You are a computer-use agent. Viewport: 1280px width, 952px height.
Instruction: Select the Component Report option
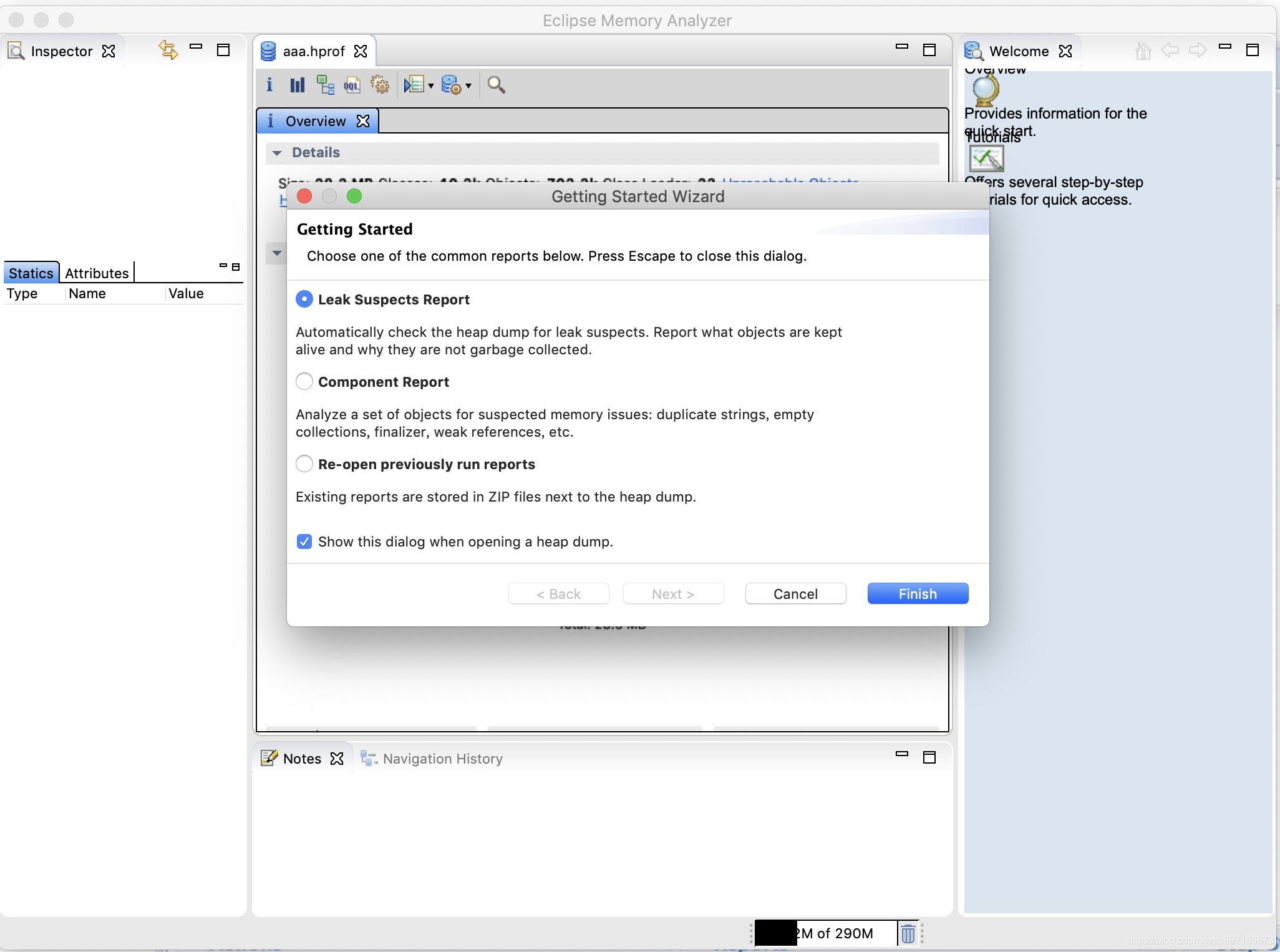pos(304,381)
